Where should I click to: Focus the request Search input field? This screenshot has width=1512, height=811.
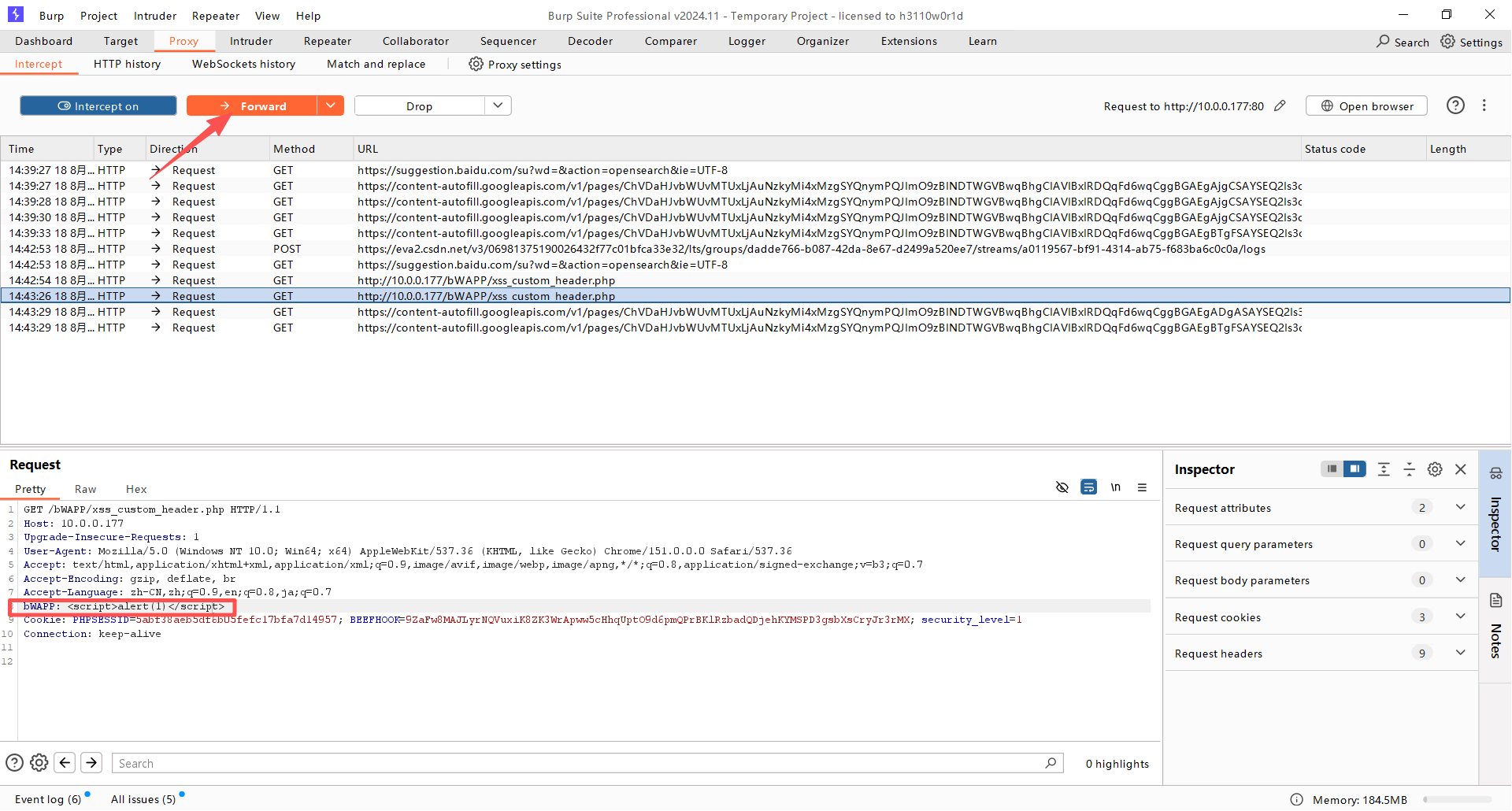tap(587, 763)
